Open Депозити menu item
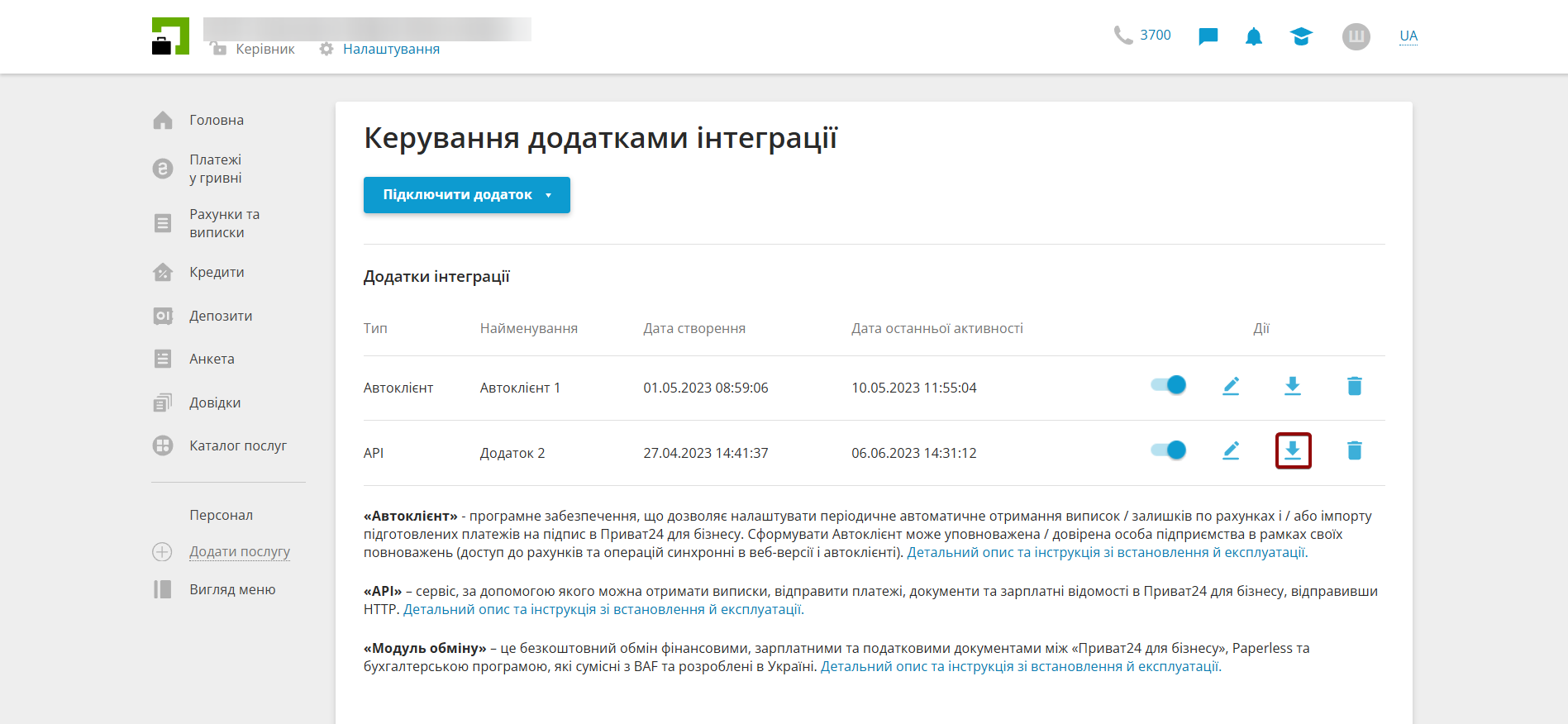1568x724 pixels. pyautogui.click(x=221, y=316)
